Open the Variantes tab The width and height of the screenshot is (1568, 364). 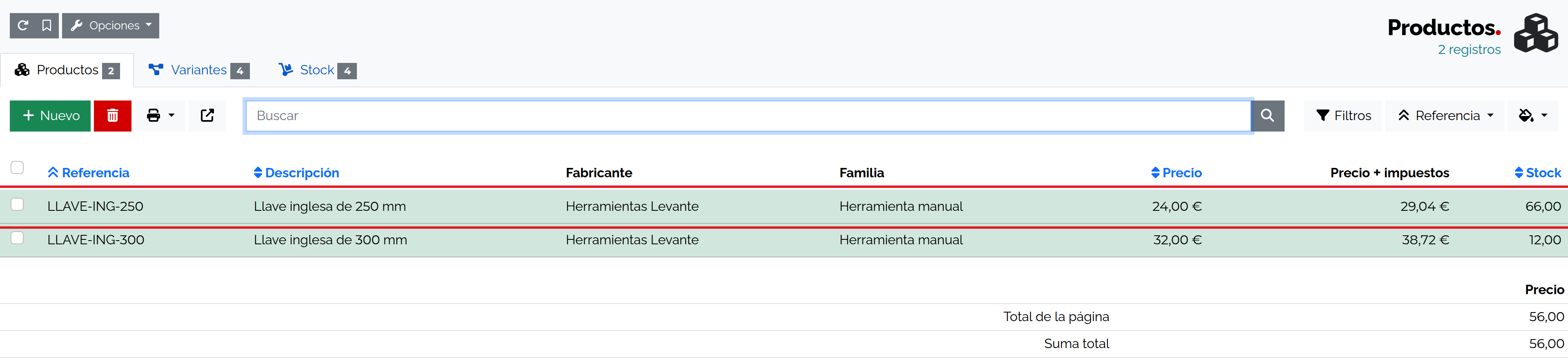pyautogui.click(x=199, y=71)
